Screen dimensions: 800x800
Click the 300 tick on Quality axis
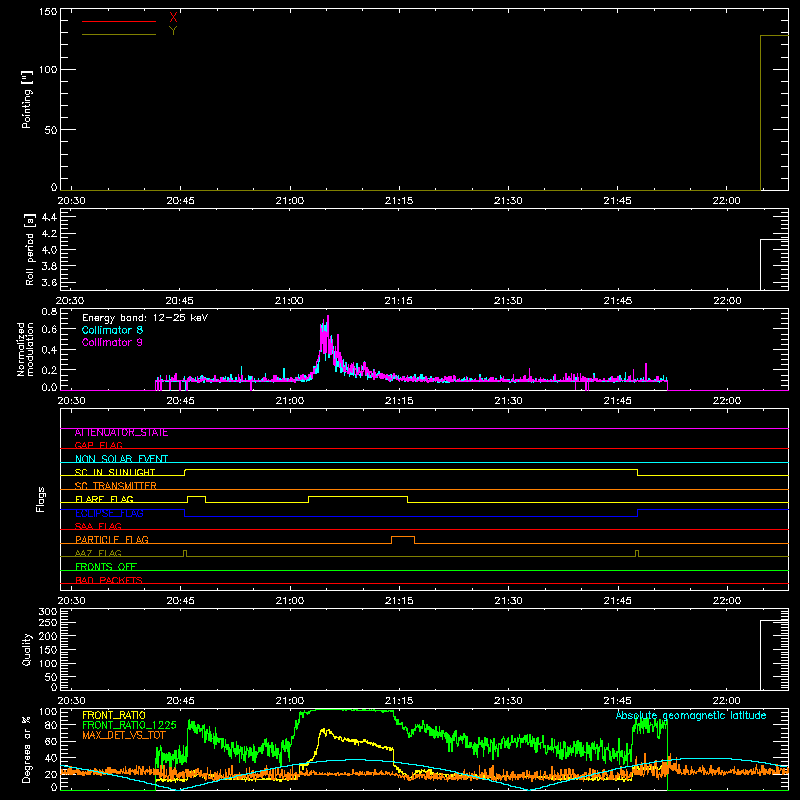pos(48,612)
